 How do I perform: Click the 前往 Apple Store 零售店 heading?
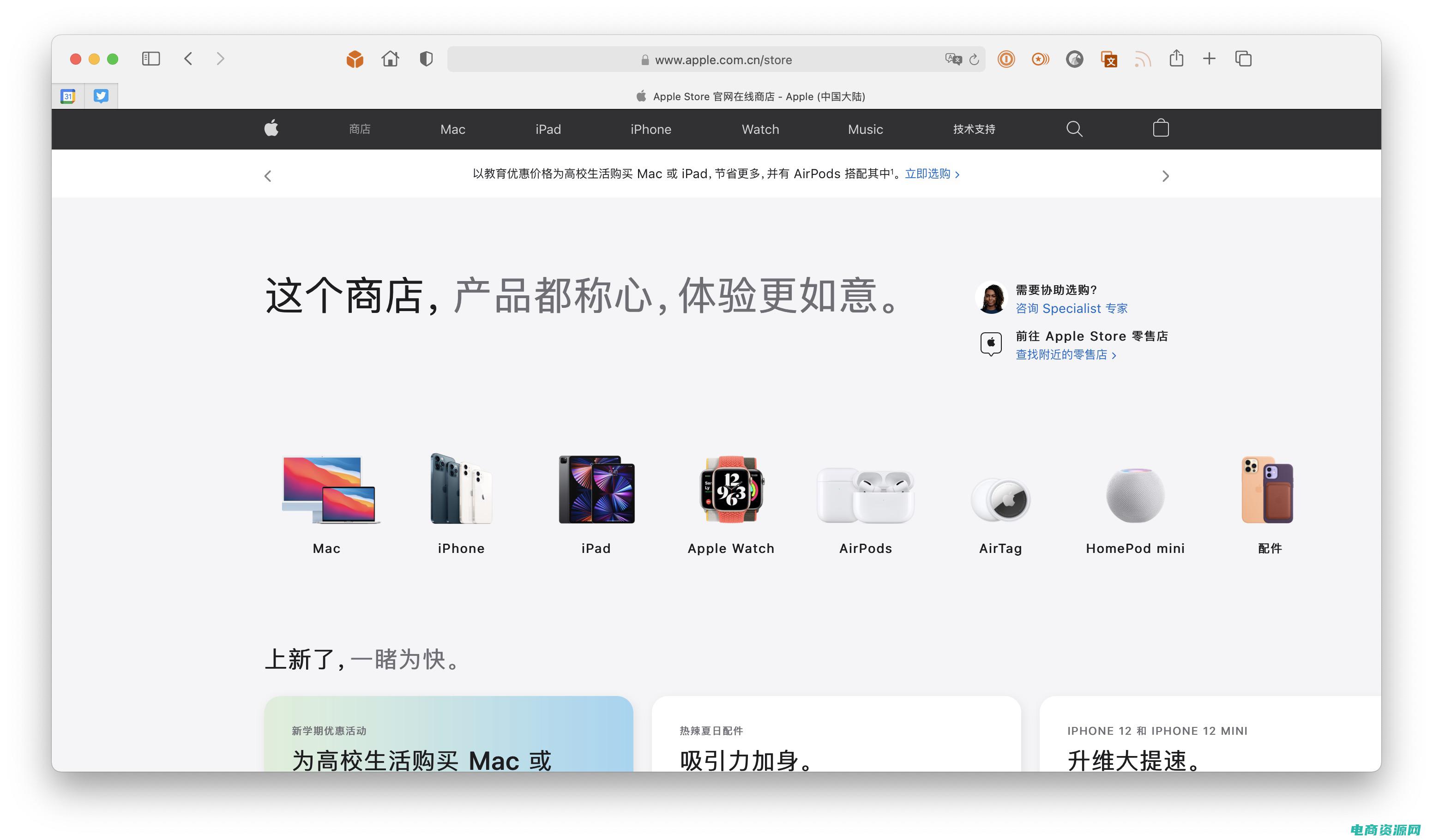coord(1092,336)
